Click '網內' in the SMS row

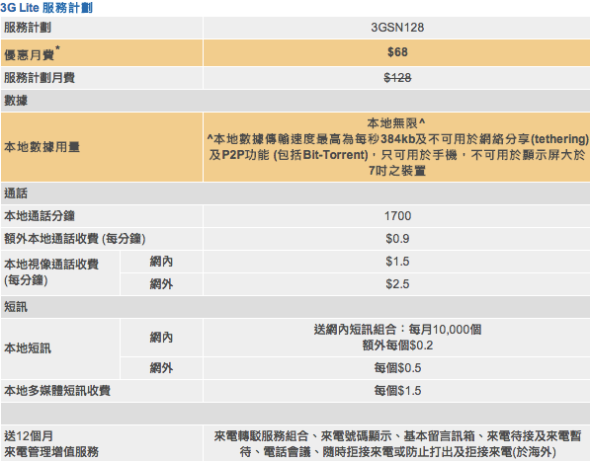tap(161, 337)
